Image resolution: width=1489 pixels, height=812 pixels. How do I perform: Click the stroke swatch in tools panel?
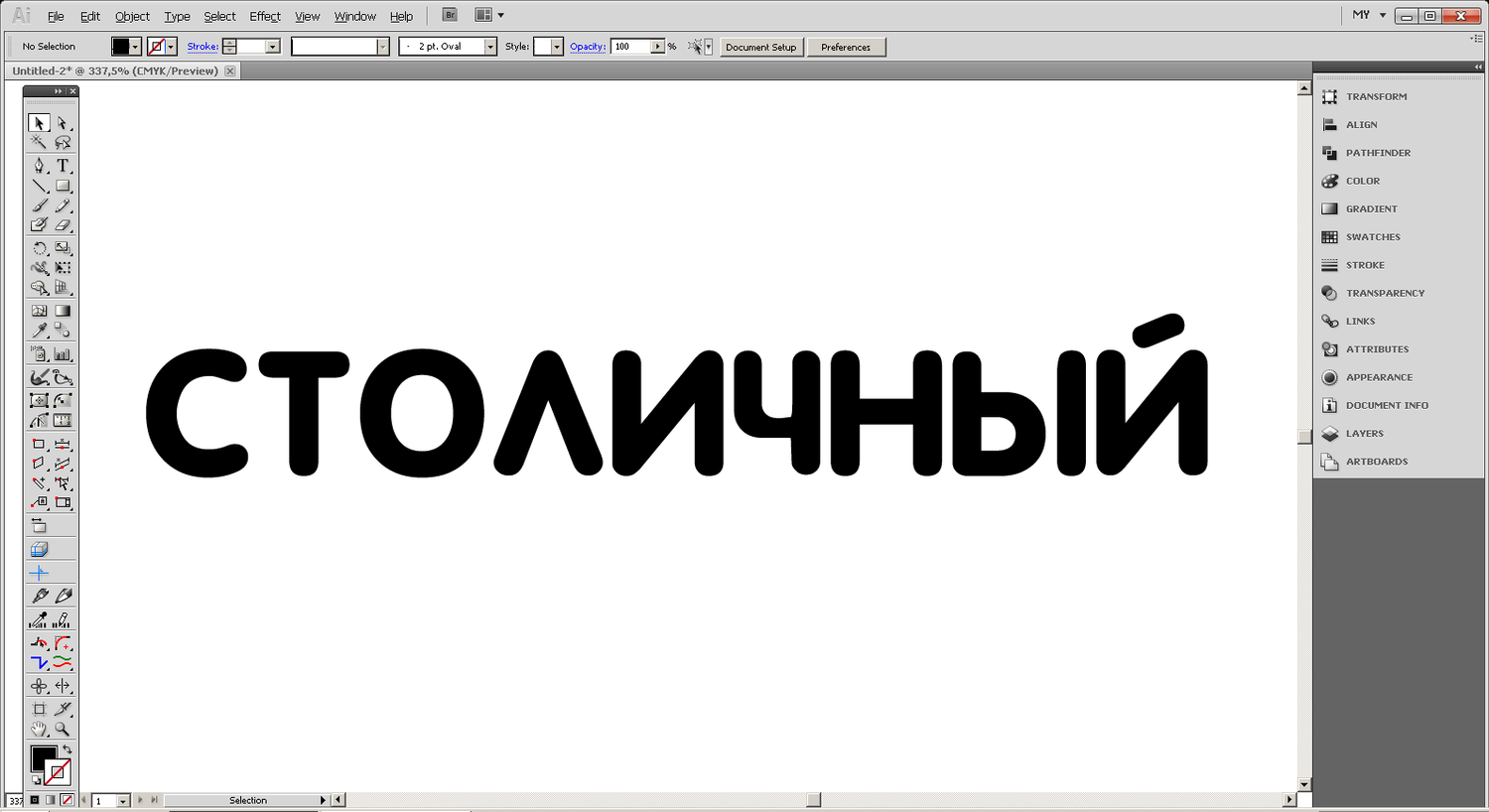pos(58,772)
